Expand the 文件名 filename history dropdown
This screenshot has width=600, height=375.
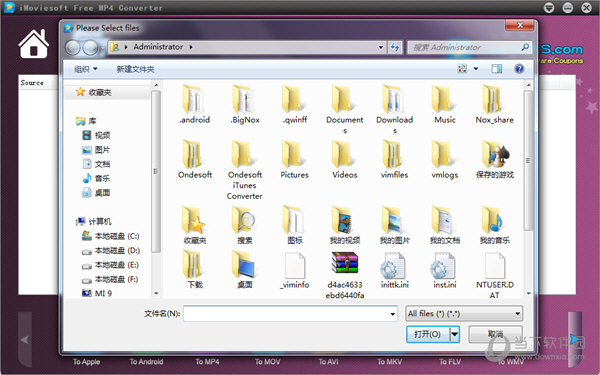393,314
